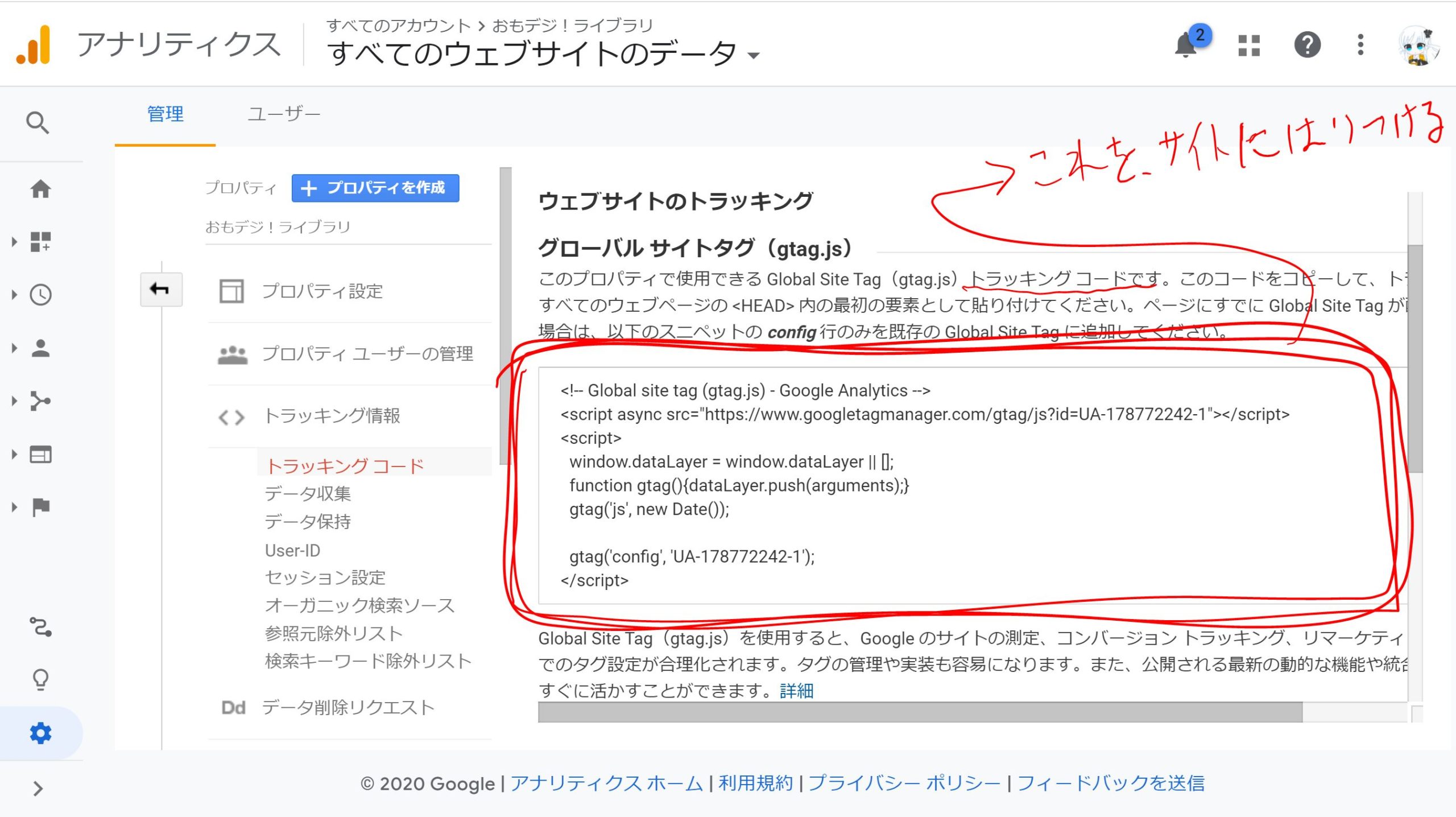This screenshot has height=817, width=1456.
Task: Switch to the ユーザー tab
Action: point(283,115)
